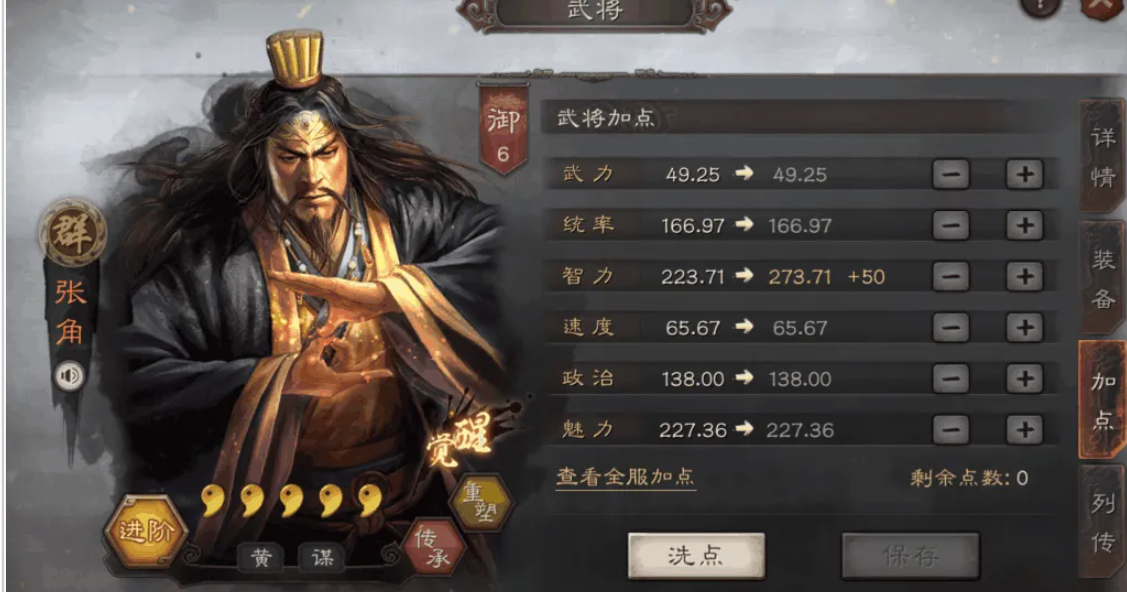Select the 重塑 hexagon icon
The image size is (1127, 592).
pos(482,501)
